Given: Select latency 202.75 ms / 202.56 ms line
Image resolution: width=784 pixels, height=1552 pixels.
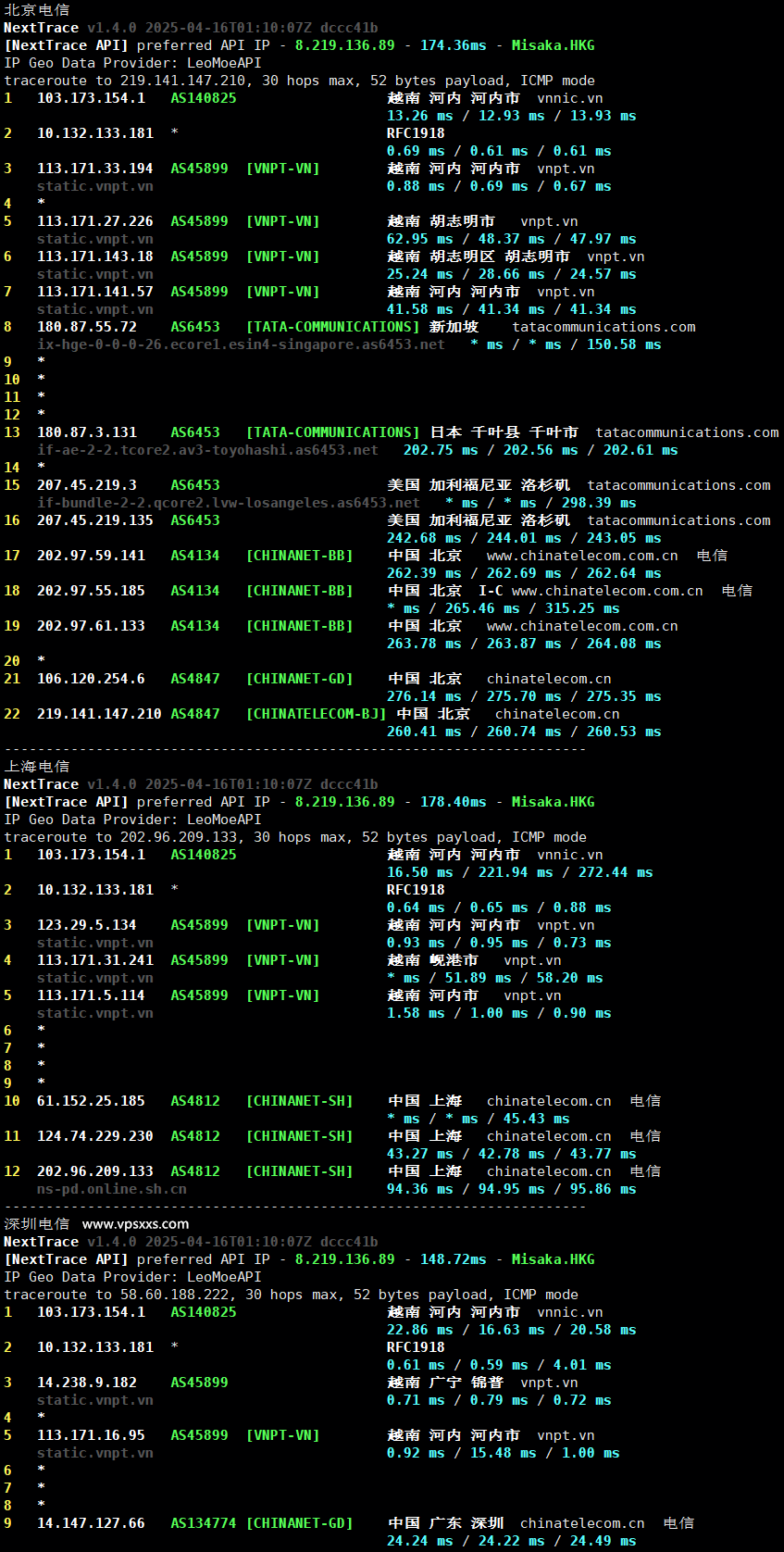Looking at the screenshot, I should tap(541, 450).
